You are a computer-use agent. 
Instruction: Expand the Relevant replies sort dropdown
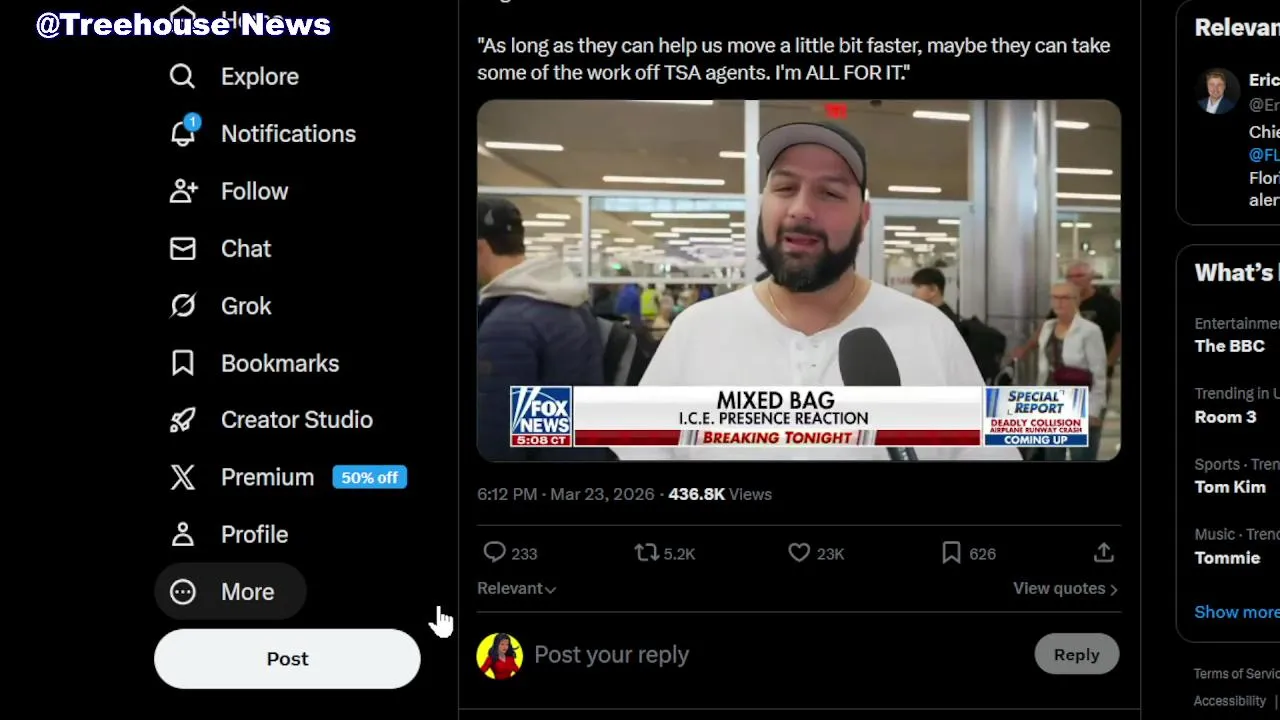pos(516,588)
